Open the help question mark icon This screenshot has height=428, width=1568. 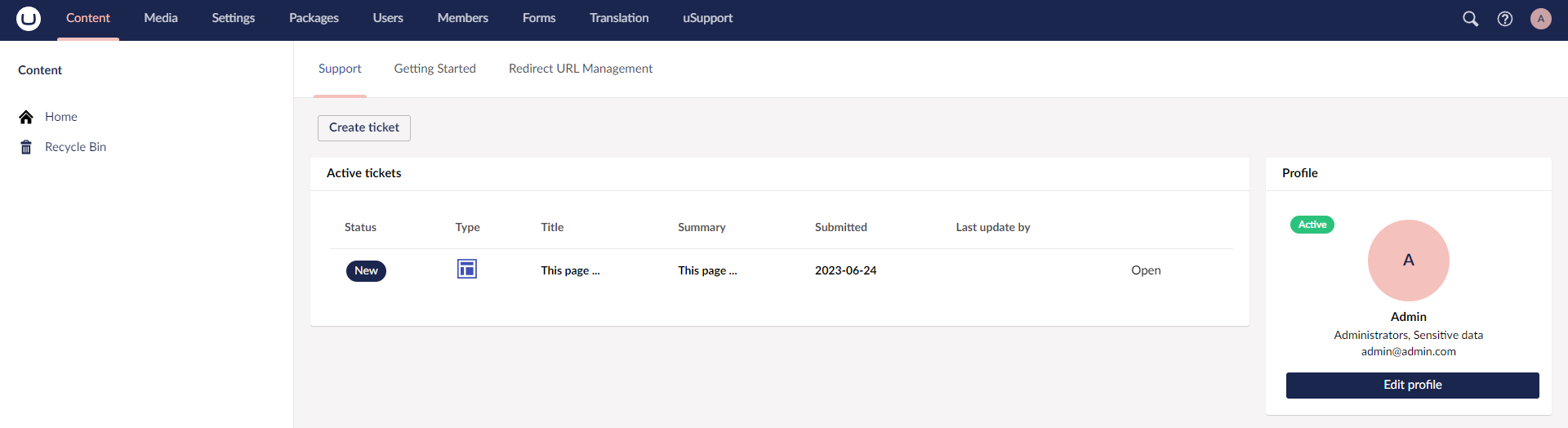(x=1504, y=19)
